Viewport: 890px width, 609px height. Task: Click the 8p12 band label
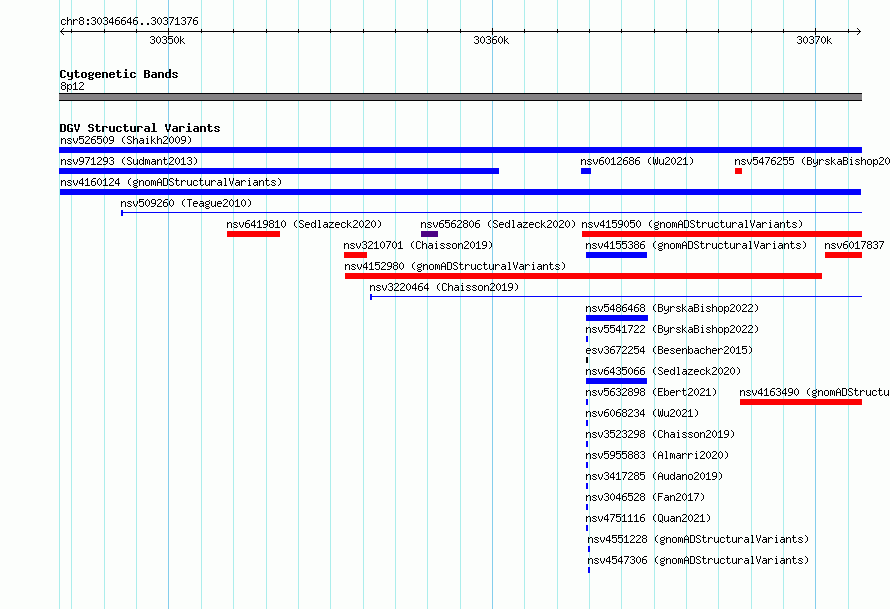coord(72,86)
